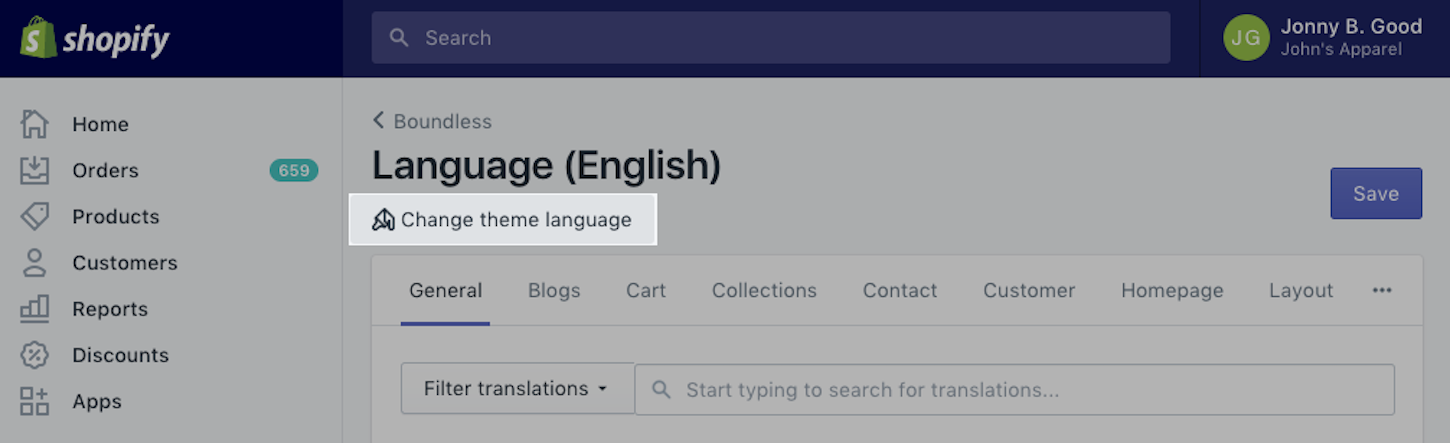
Task: Click the Language (English) heading
Action: click(546, 166)
